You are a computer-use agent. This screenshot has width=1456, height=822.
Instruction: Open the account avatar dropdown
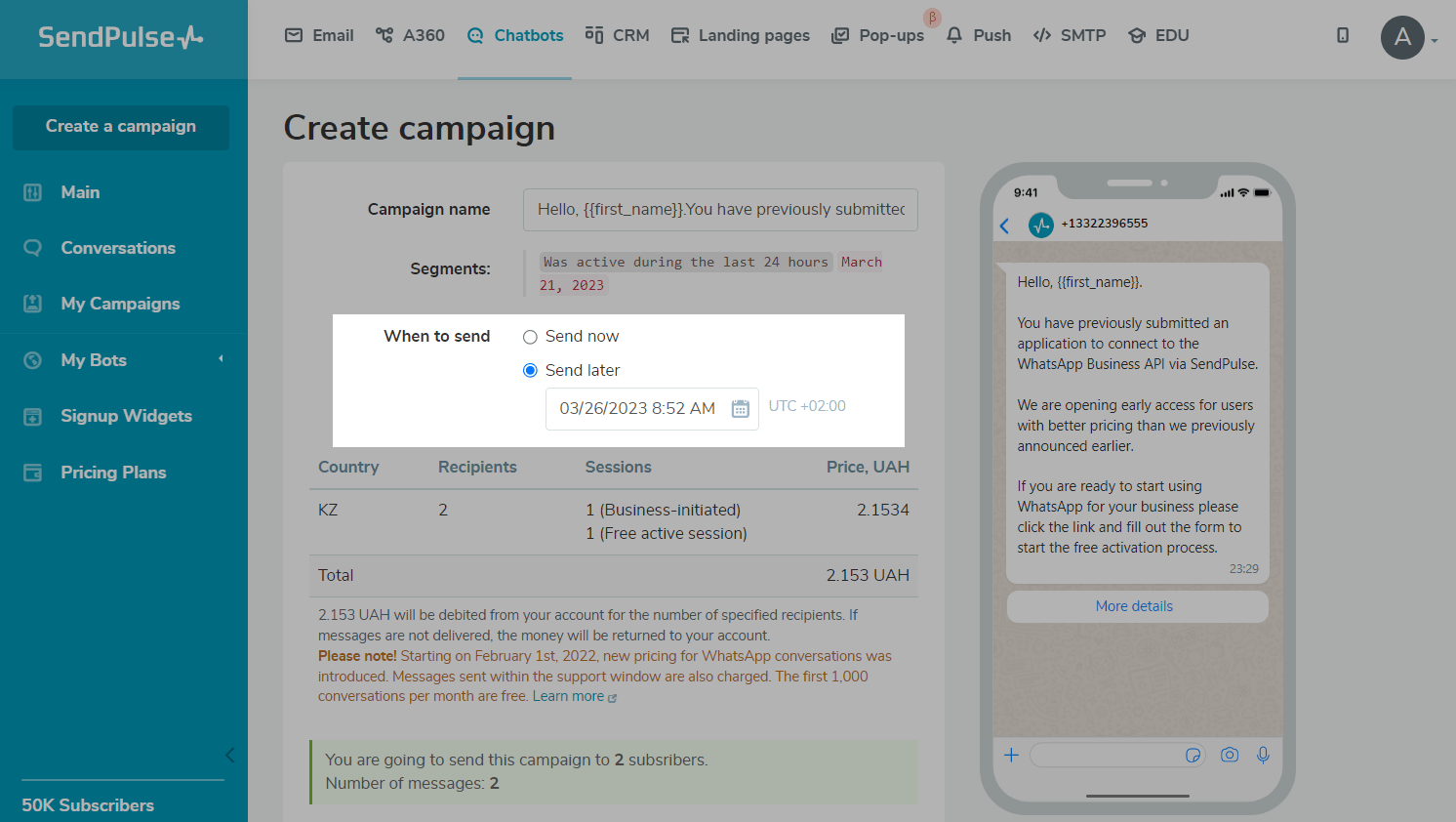pos(1409,38)
